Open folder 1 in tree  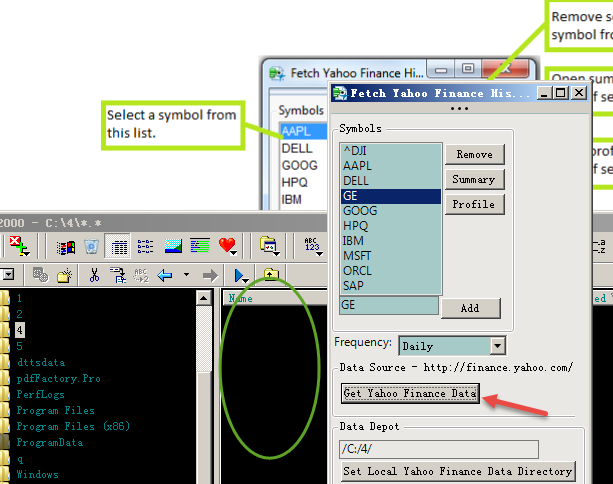coord(19,298)
